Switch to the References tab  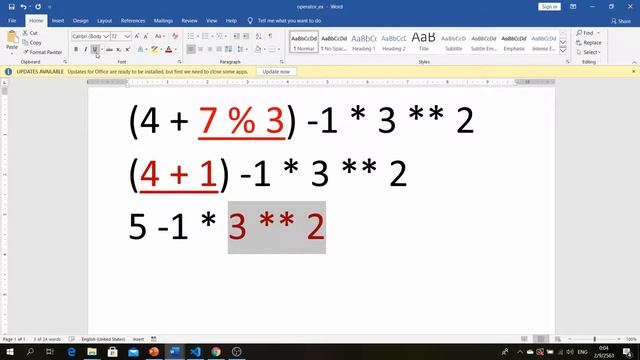pyautogui.click(x=133, y=20)
